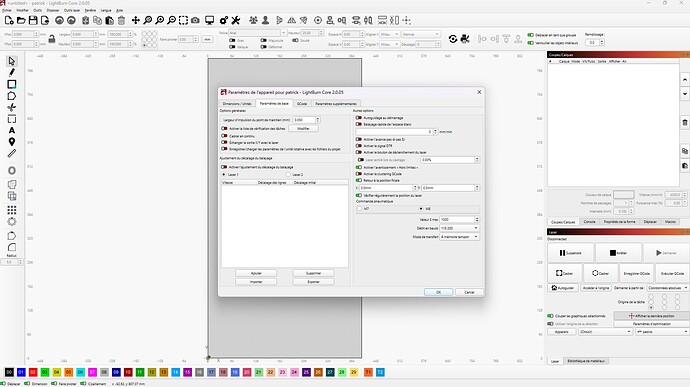Open the 'Mode de transfert' dropdown
The image size is (690, 387).
(459, 237)
